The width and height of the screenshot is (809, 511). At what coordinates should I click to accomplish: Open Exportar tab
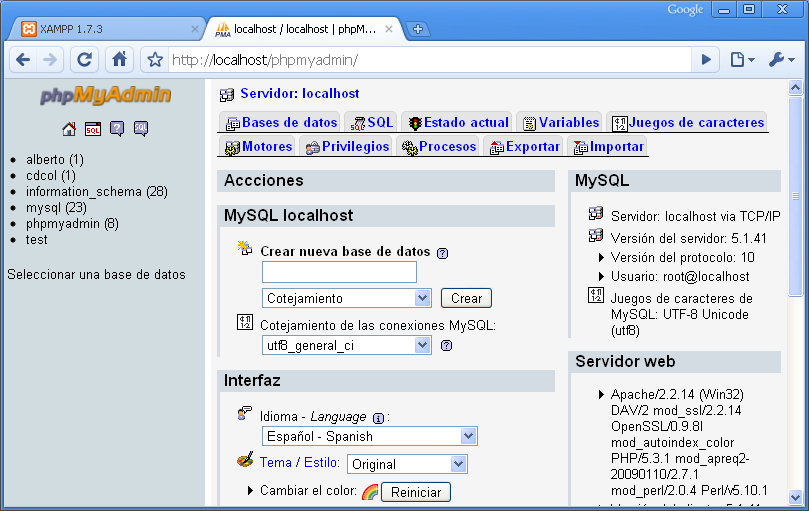click(524, 147)
